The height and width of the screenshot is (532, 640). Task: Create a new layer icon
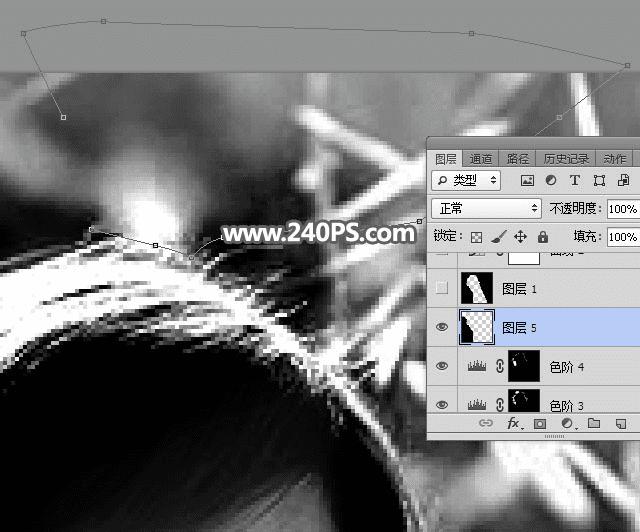click(621, 424)
